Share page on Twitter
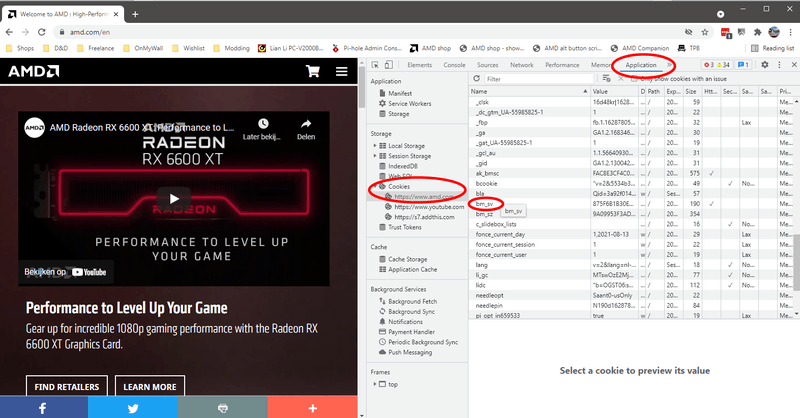Viewport: 800px width, 418px height. 133,408
